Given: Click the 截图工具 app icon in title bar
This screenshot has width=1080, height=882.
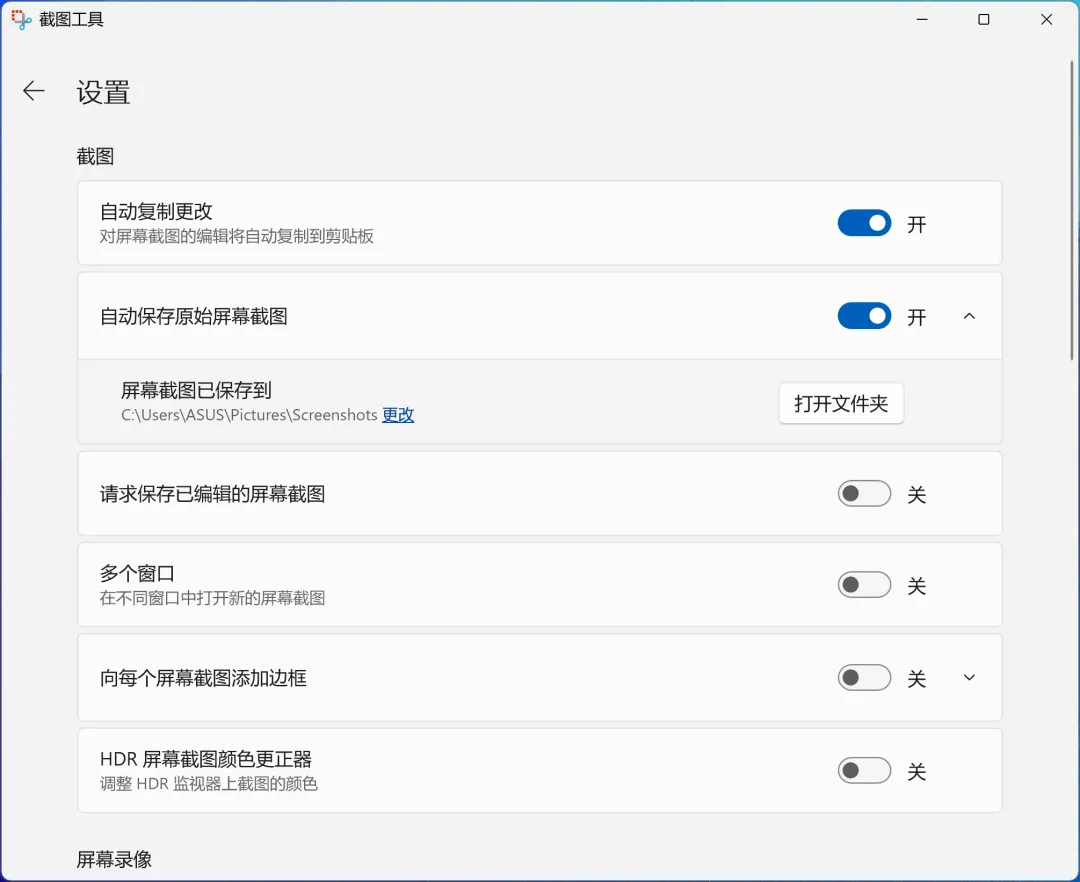Looking at the screenshot, I should [21, 19].
